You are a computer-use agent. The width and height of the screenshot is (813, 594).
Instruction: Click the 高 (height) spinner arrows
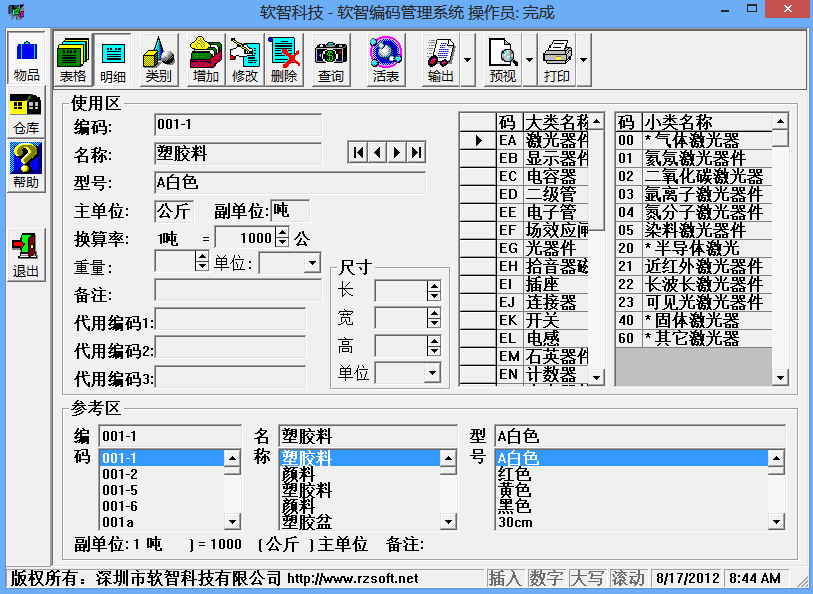pyautogui.click(x=434, y=346)
